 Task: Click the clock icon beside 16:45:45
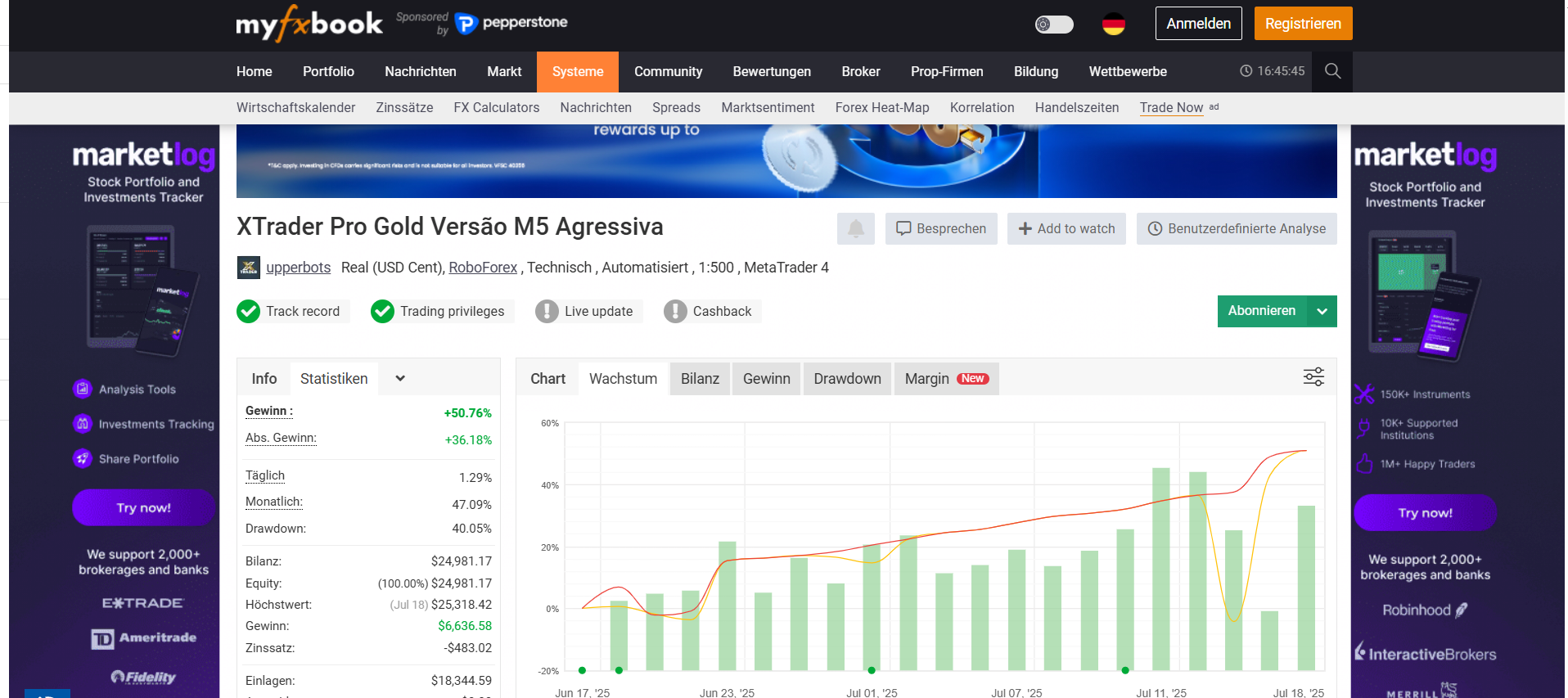pyautogui.click(x=1246, y=71)
